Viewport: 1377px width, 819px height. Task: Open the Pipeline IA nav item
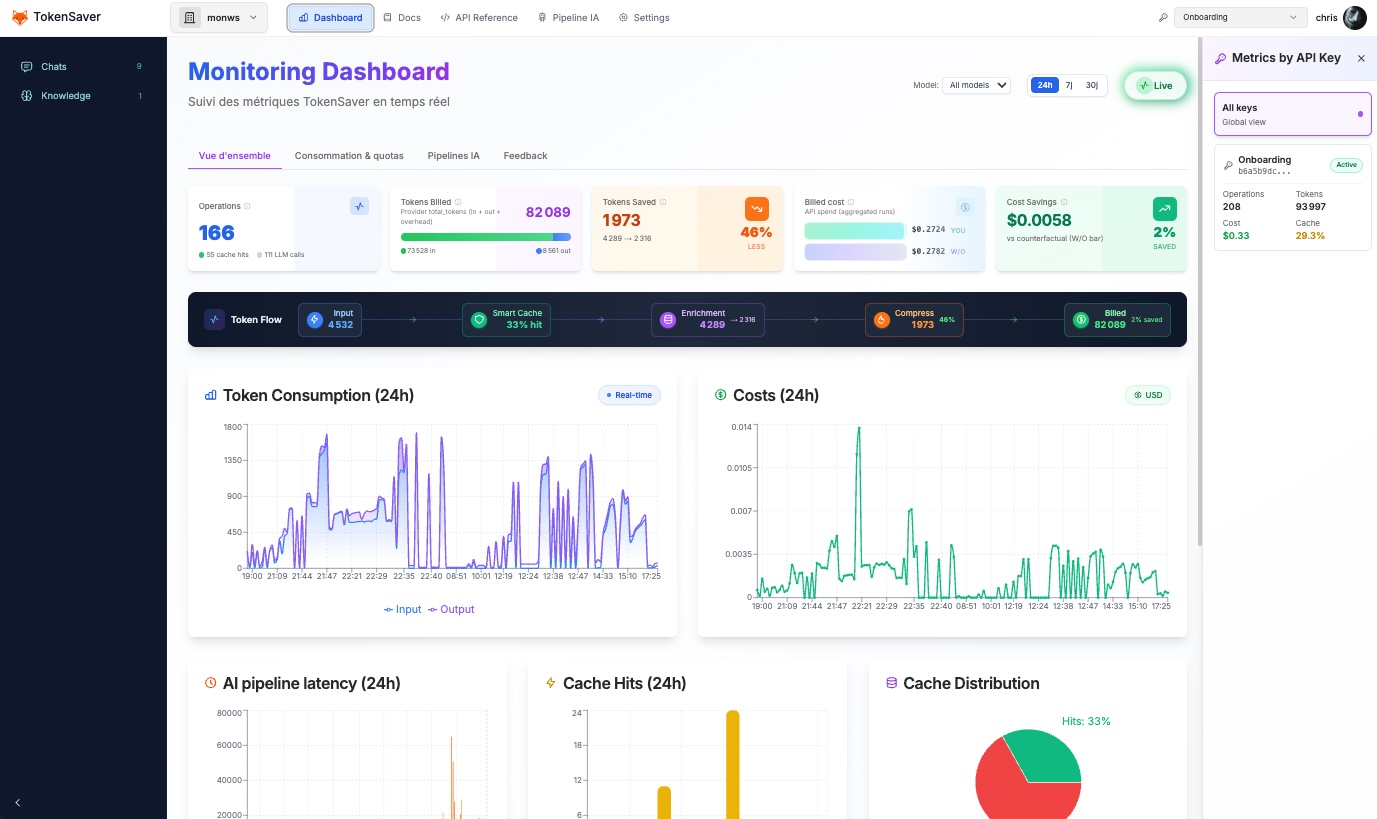coord(569,18)
